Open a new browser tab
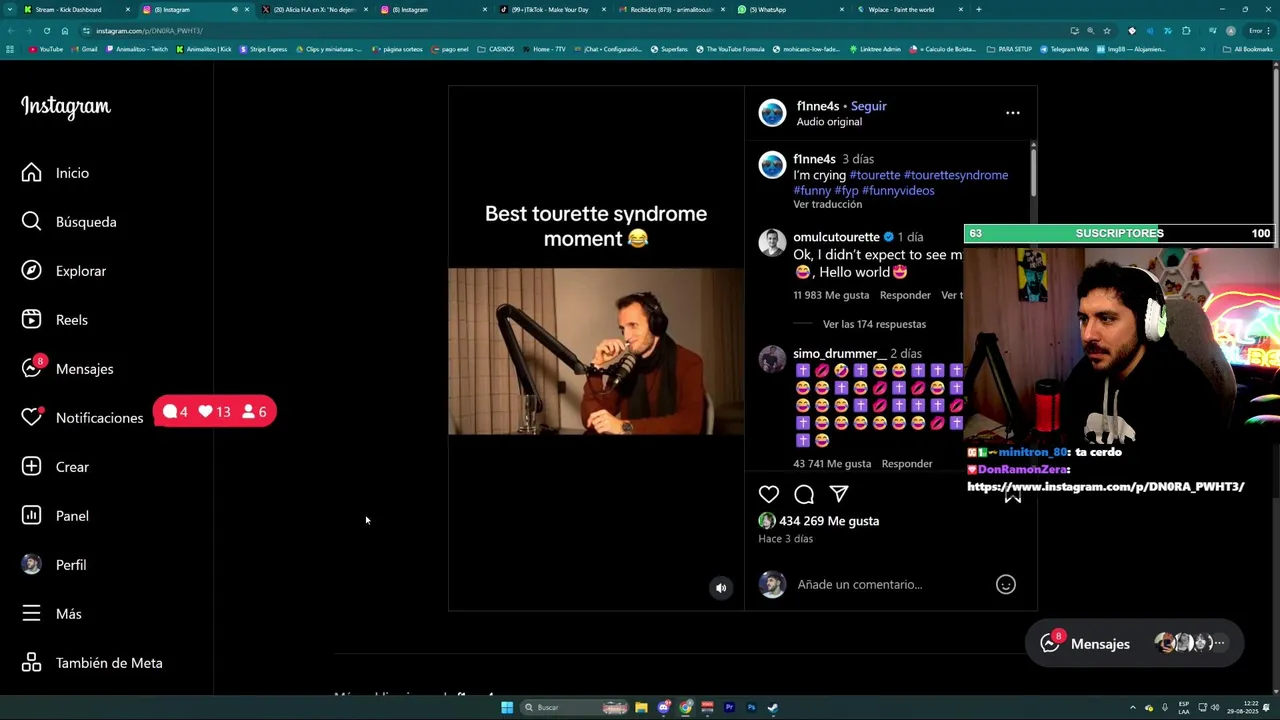Image resolution: width=1280 pixels, height=720 pixels. pyautogui.click(x=978, y=10)
